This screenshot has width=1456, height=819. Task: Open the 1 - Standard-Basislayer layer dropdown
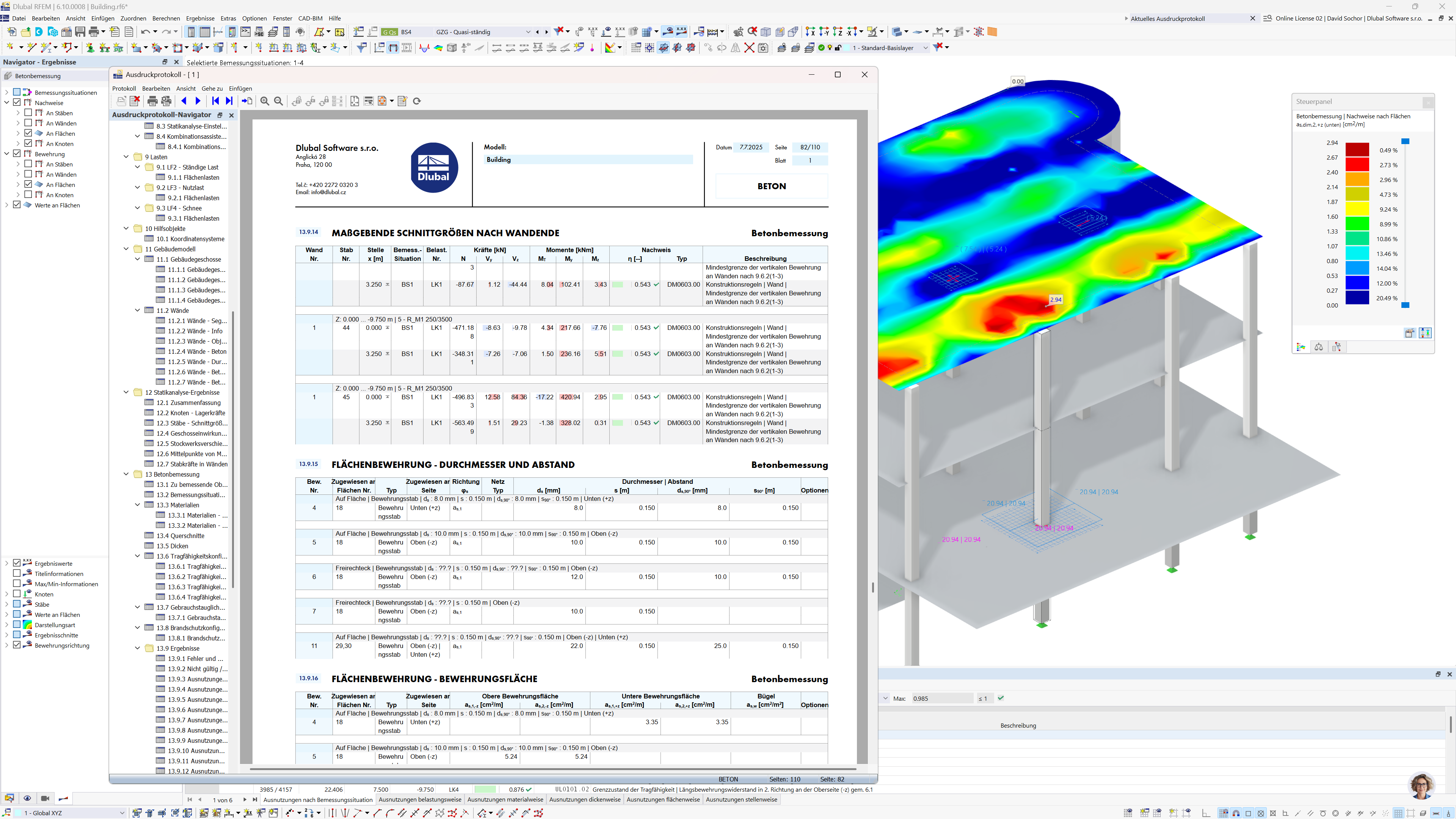click(x=925, y=48)
